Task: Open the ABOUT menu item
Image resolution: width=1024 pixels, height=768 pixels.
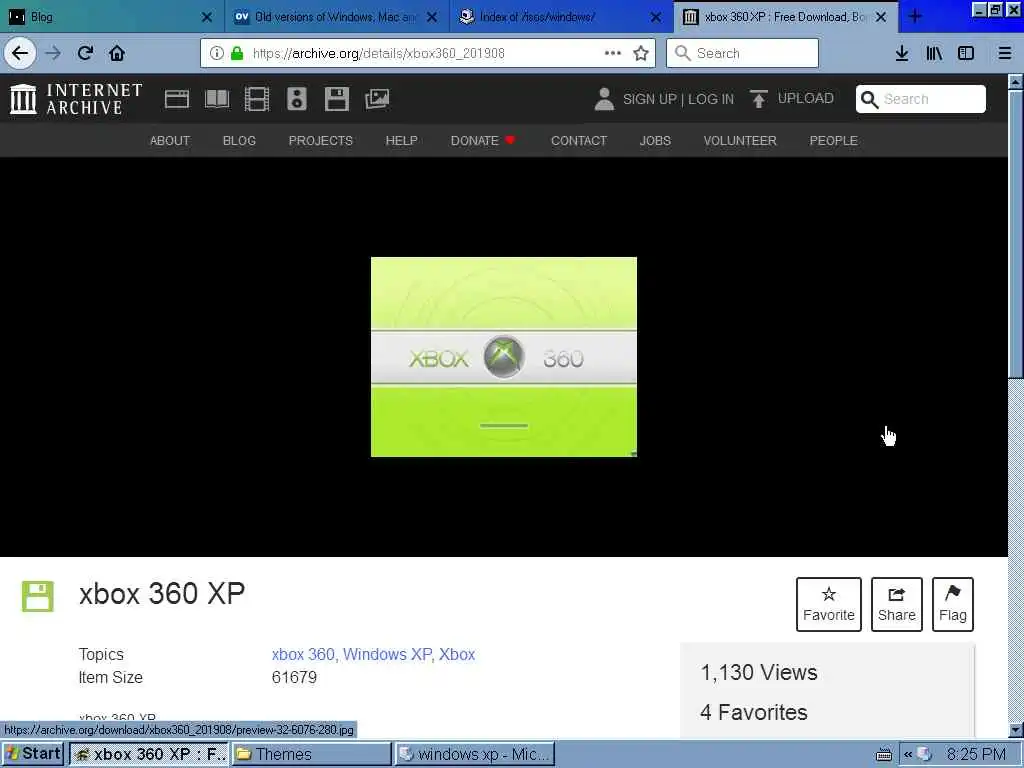Action: click(x=170, y=140)
